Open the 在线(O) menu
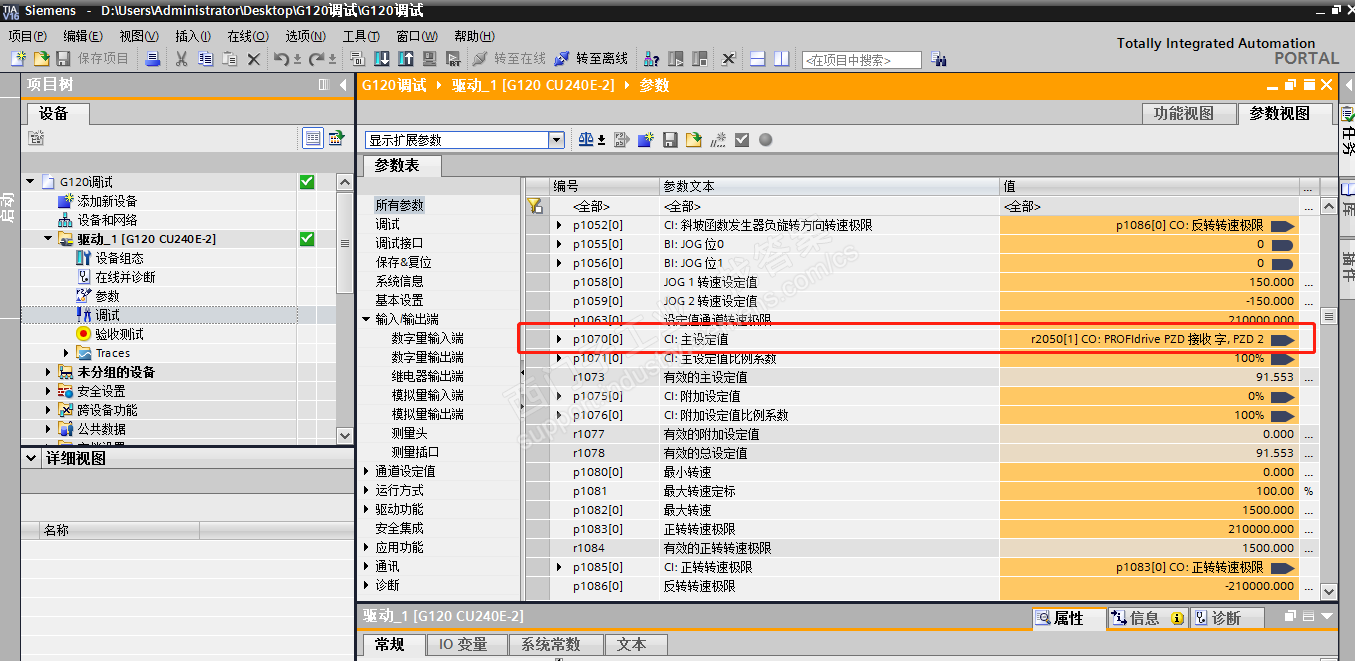Image resolution: width=1355 pixels, height=661 pixels. tap(248, 36)
